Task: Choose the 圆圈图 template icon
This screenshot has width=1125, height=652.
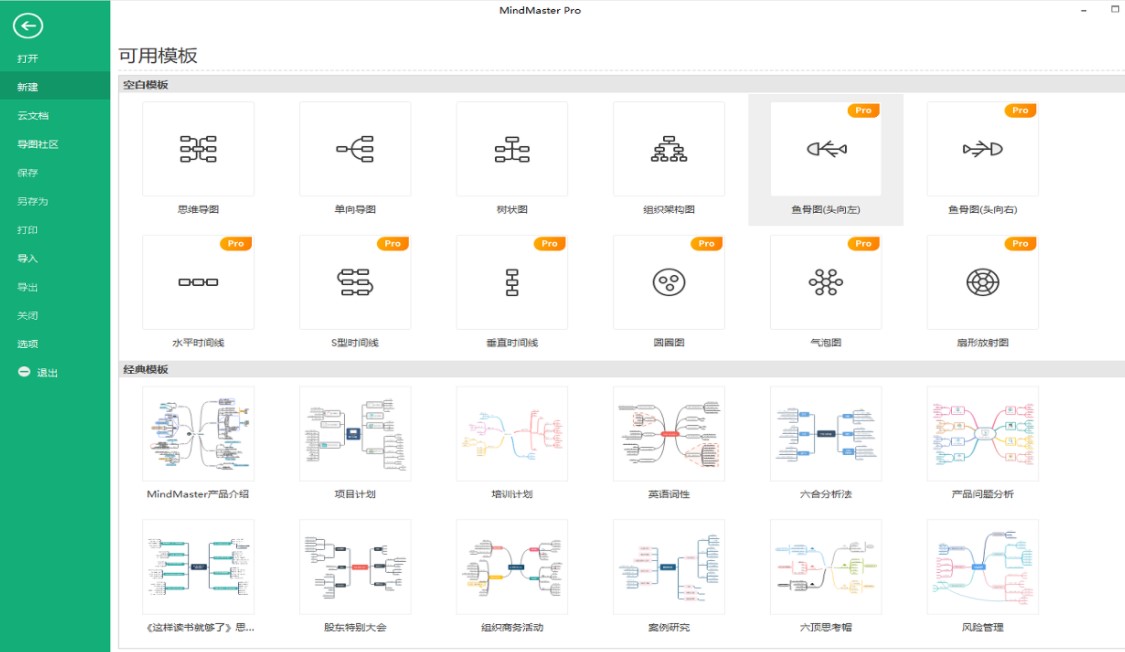Action: click(669, 282)
